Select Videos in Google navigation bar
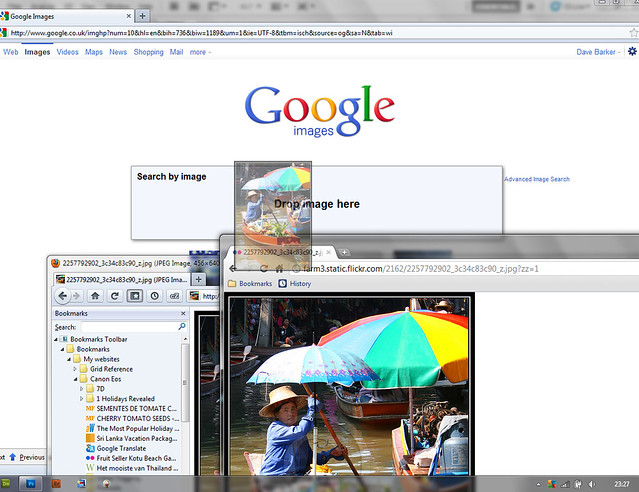 68,52
